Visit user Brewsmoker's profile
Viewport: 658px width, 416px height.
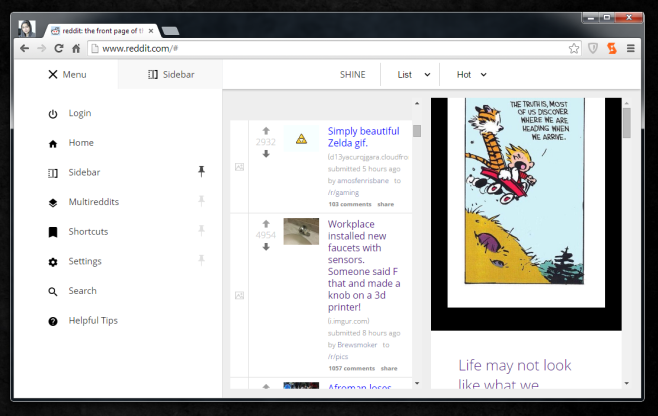point(357,345)
